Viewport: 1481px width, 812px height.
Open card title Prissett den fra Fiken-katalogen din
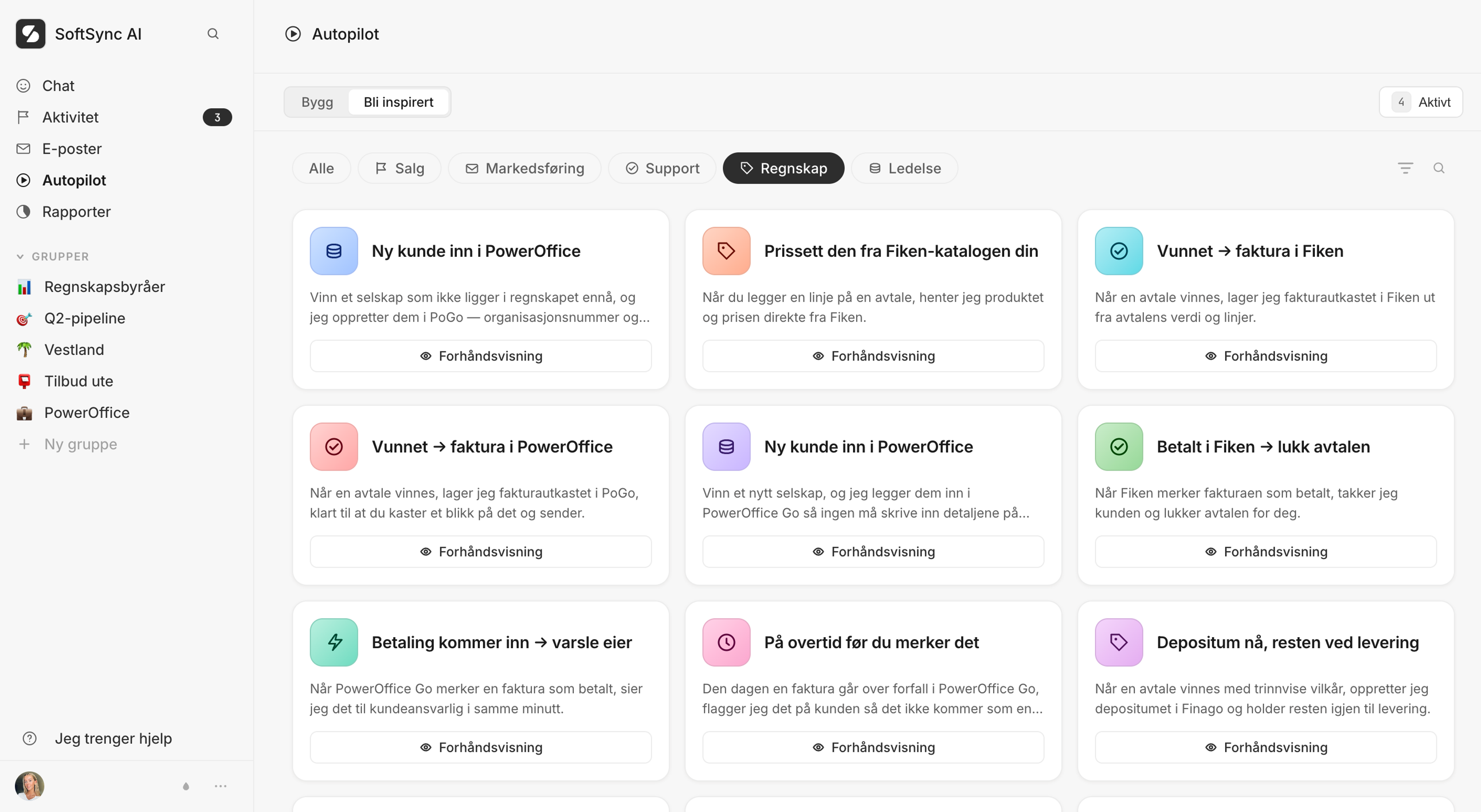click(x=901, y=251)
